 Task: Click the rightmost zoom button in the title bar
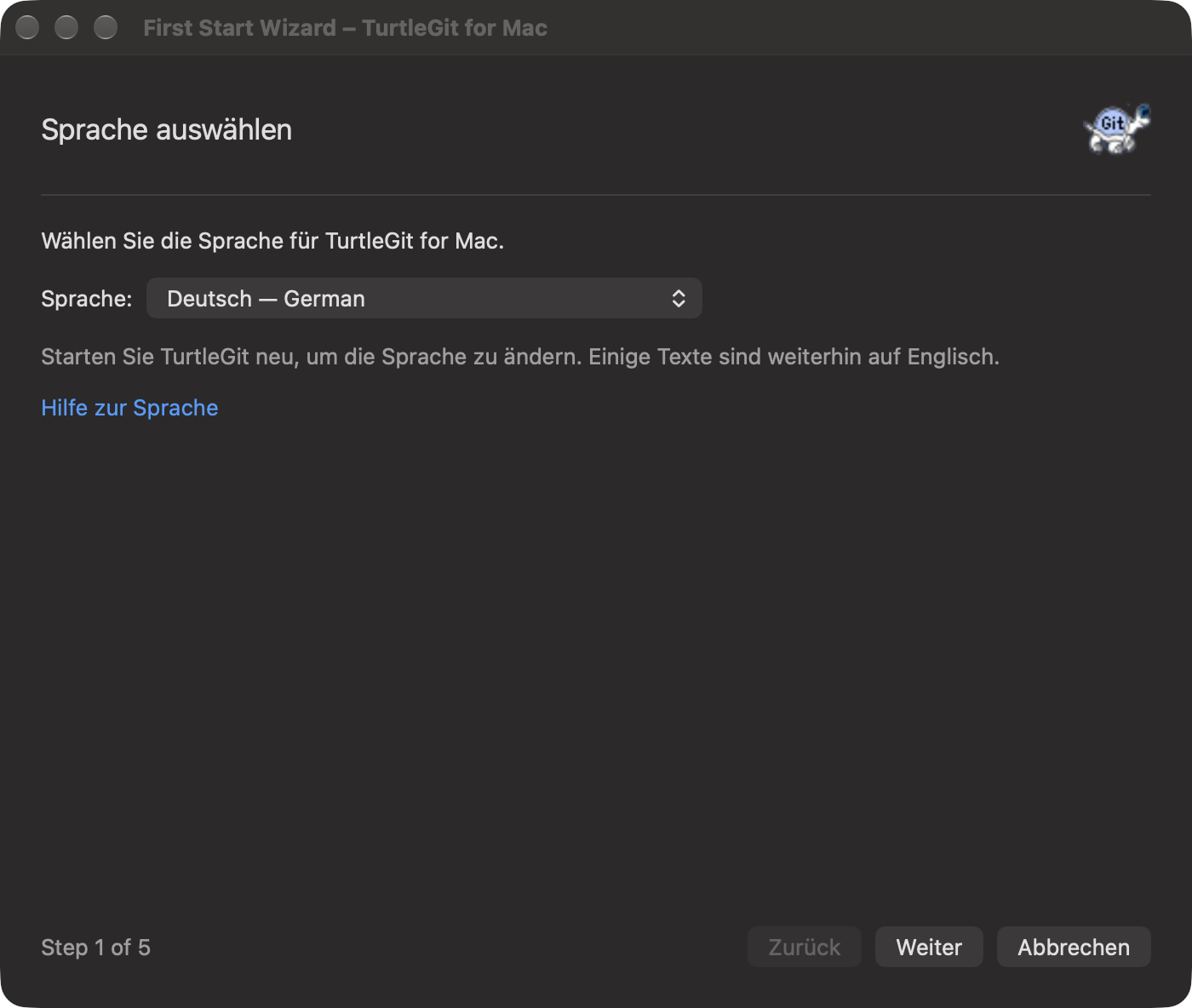[x=106, y=27]
